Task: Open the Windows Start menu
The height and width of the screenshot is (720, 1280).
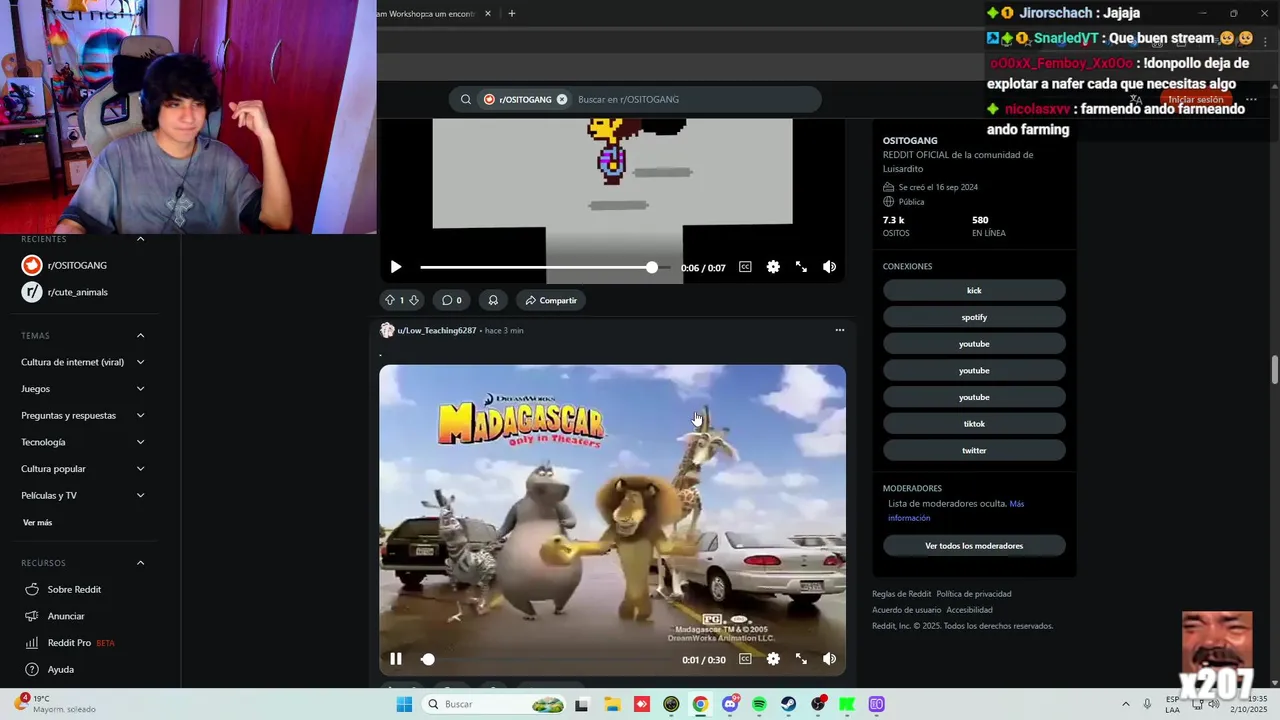Action: point(404,704)
